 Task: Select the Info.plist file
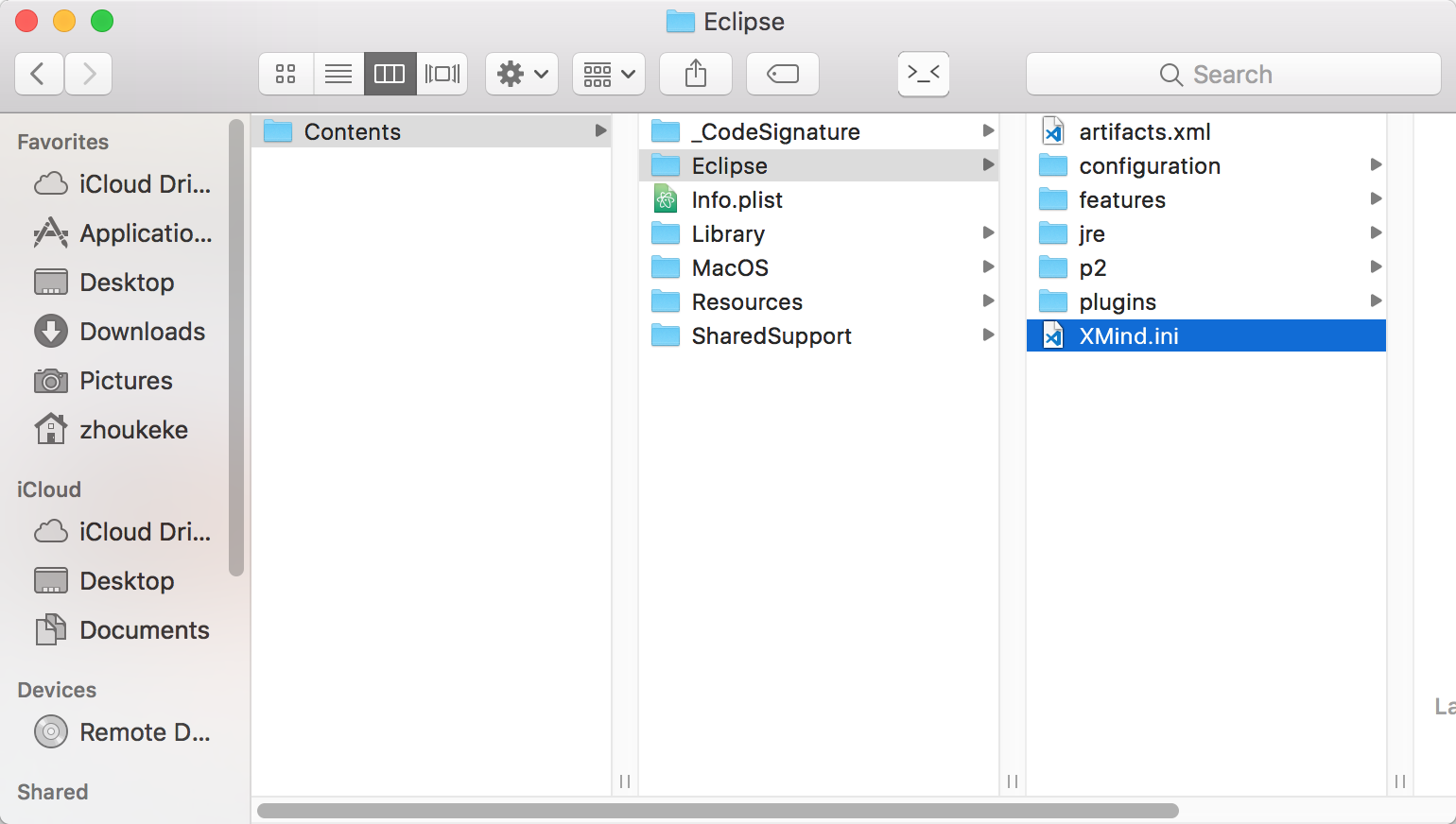pos(819,199)
